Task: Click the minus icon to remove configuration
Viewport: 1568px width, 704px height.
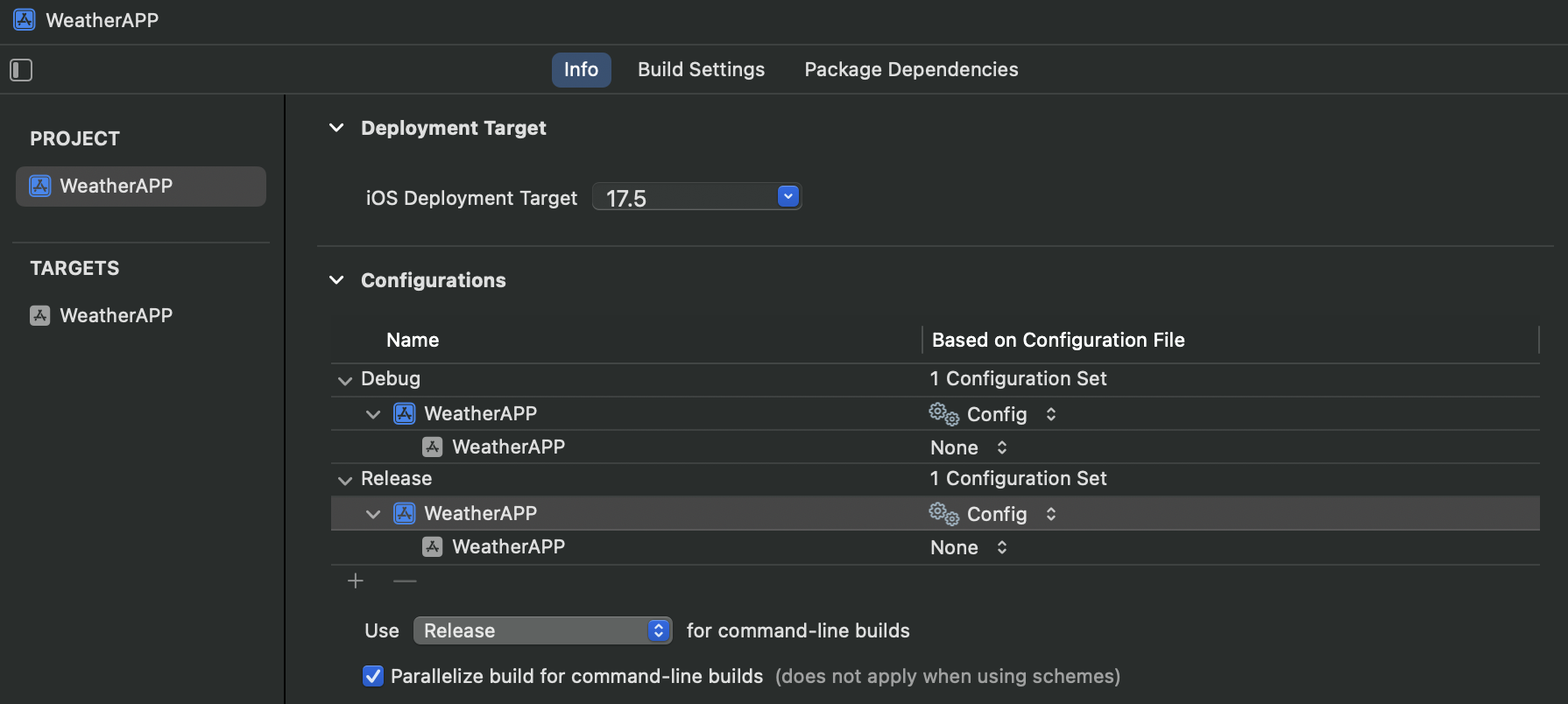Action: point(405,581)
